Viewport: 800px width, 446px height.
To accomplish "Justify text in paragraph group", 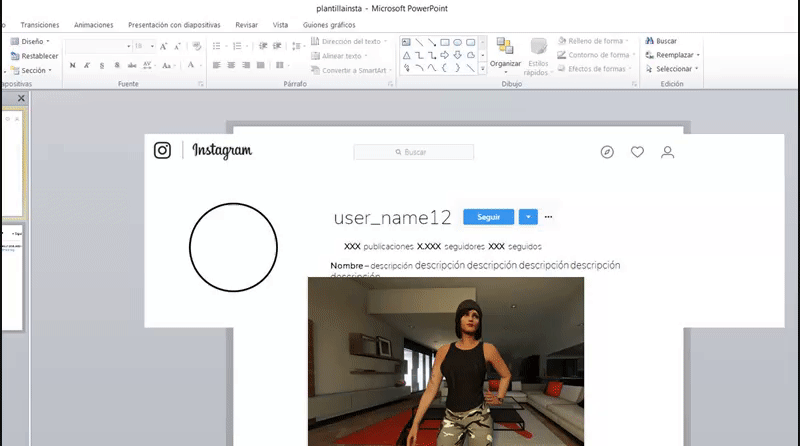I will pos(261,65).
